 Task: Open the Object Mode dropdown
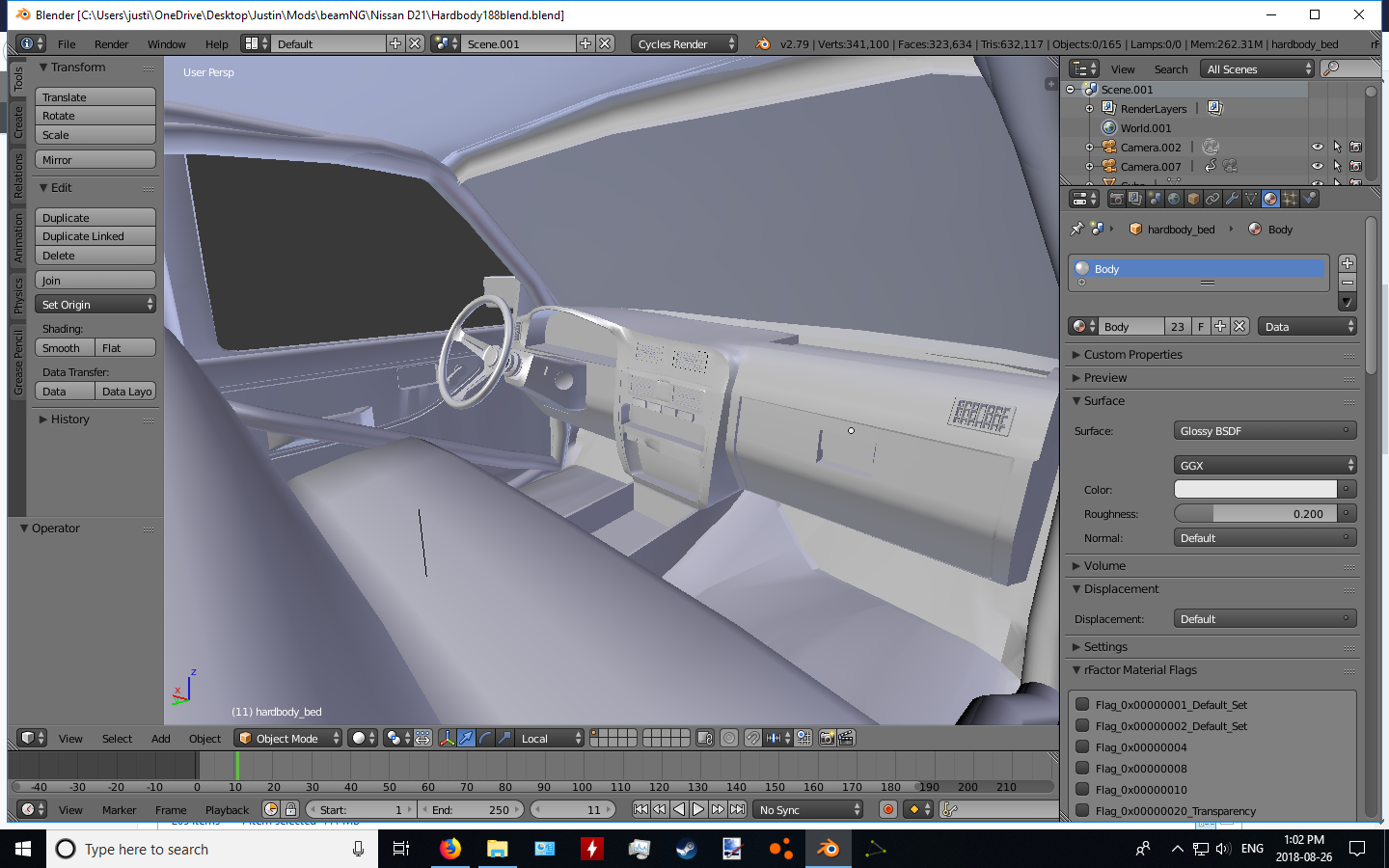[x=289, y=739]
